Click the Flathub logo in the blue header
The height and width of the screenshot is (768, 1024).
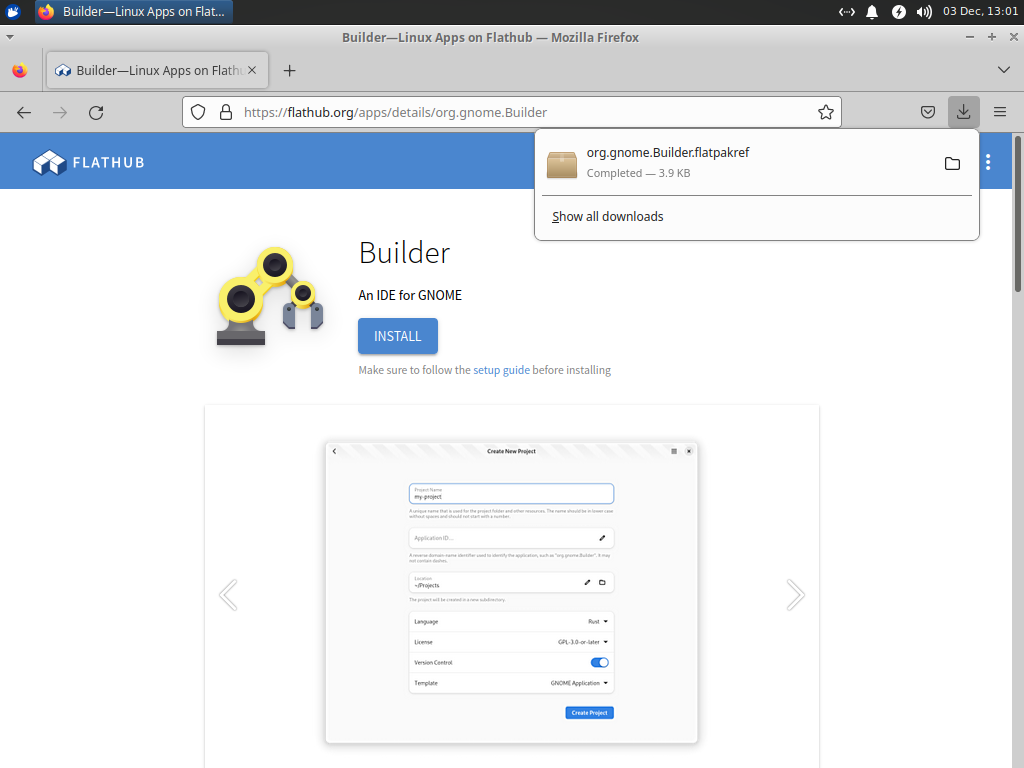[88, 161]
